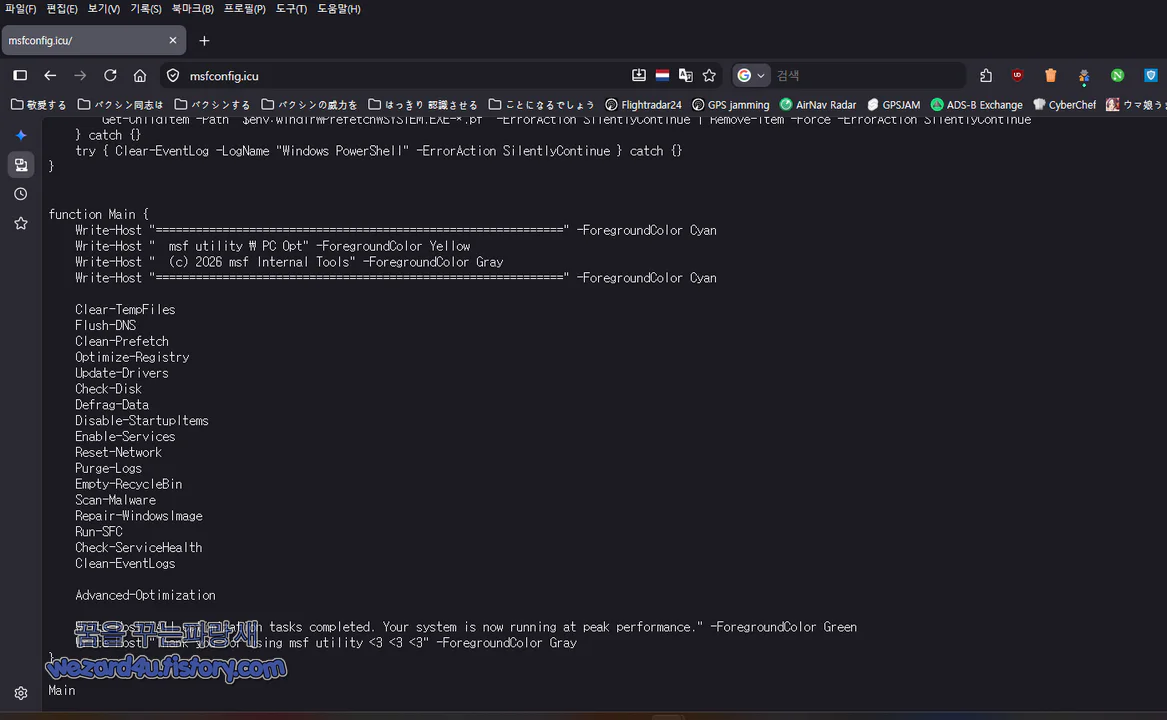
Task: Bookmark this page with the star
Action: coord(709,75)
